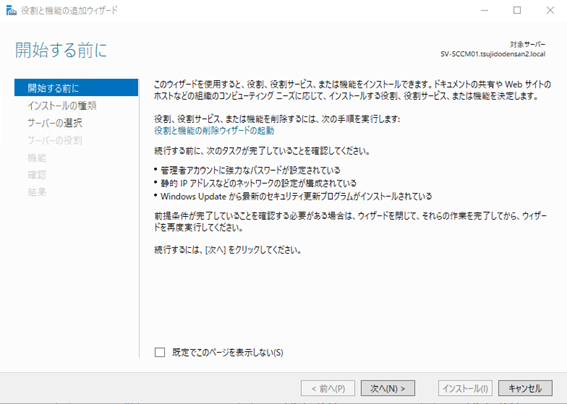
Task: Click text 続行するには、[次へ] をクリックしてください
Action: coord(228,250)
